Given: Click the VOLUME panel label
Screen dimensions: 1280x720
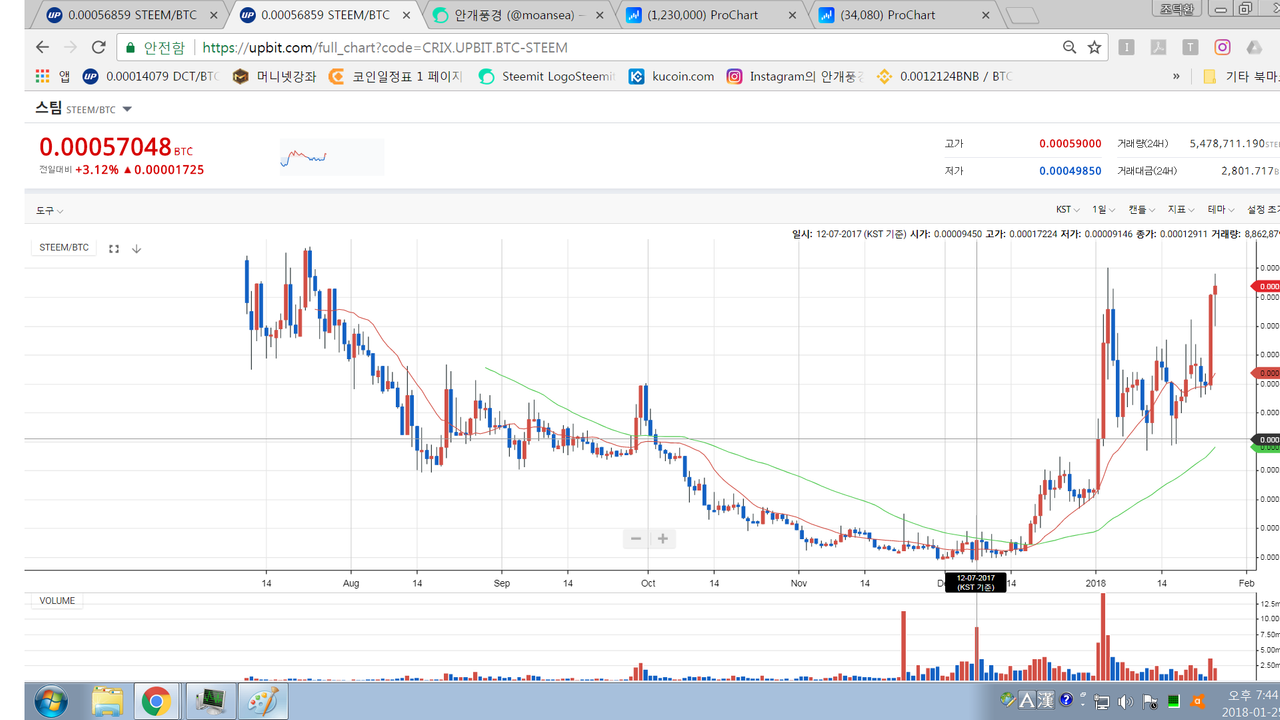Looking at the screenshot, I should pyautogui.click(x=58, y=601).
